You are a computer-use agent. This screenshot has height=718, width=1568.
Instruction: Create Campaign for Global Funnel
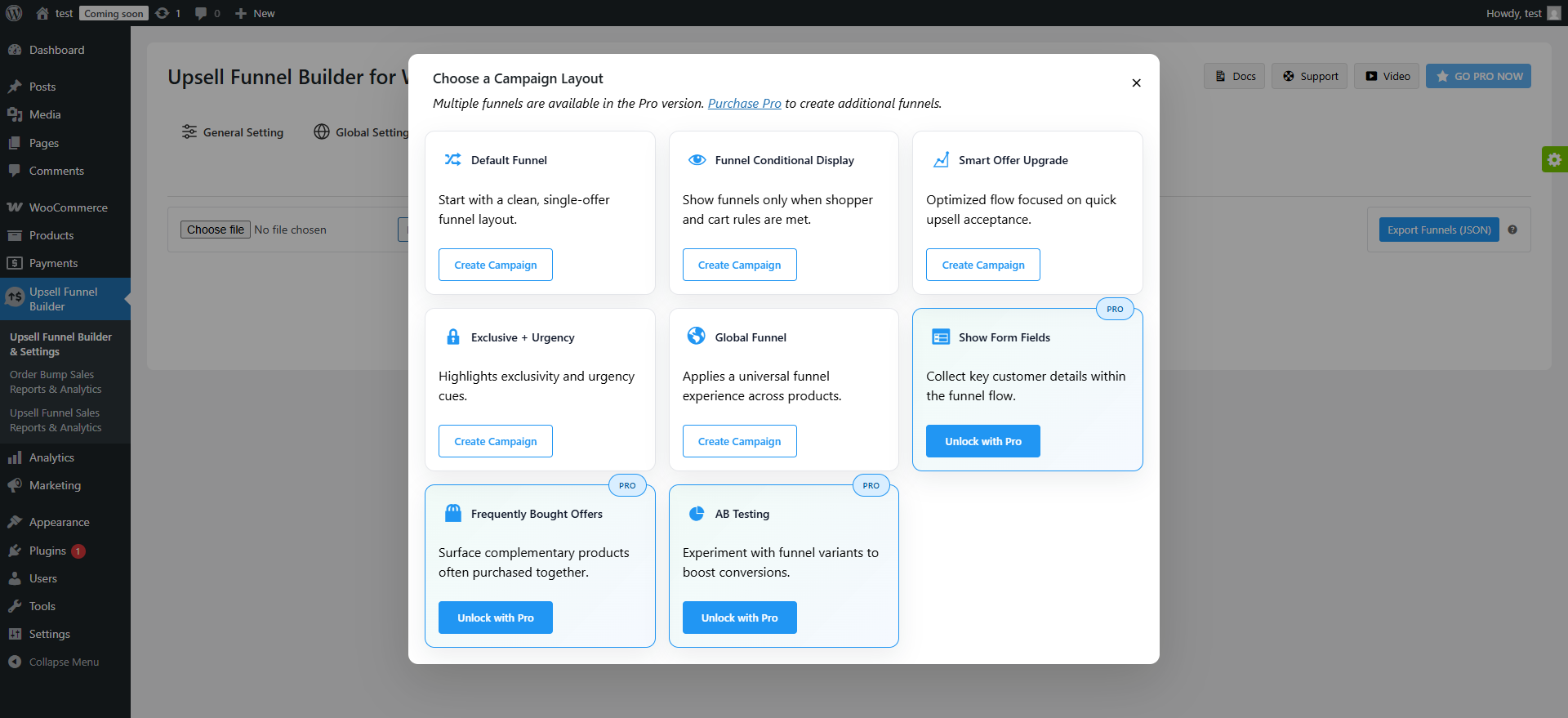[x=740, y=441]
